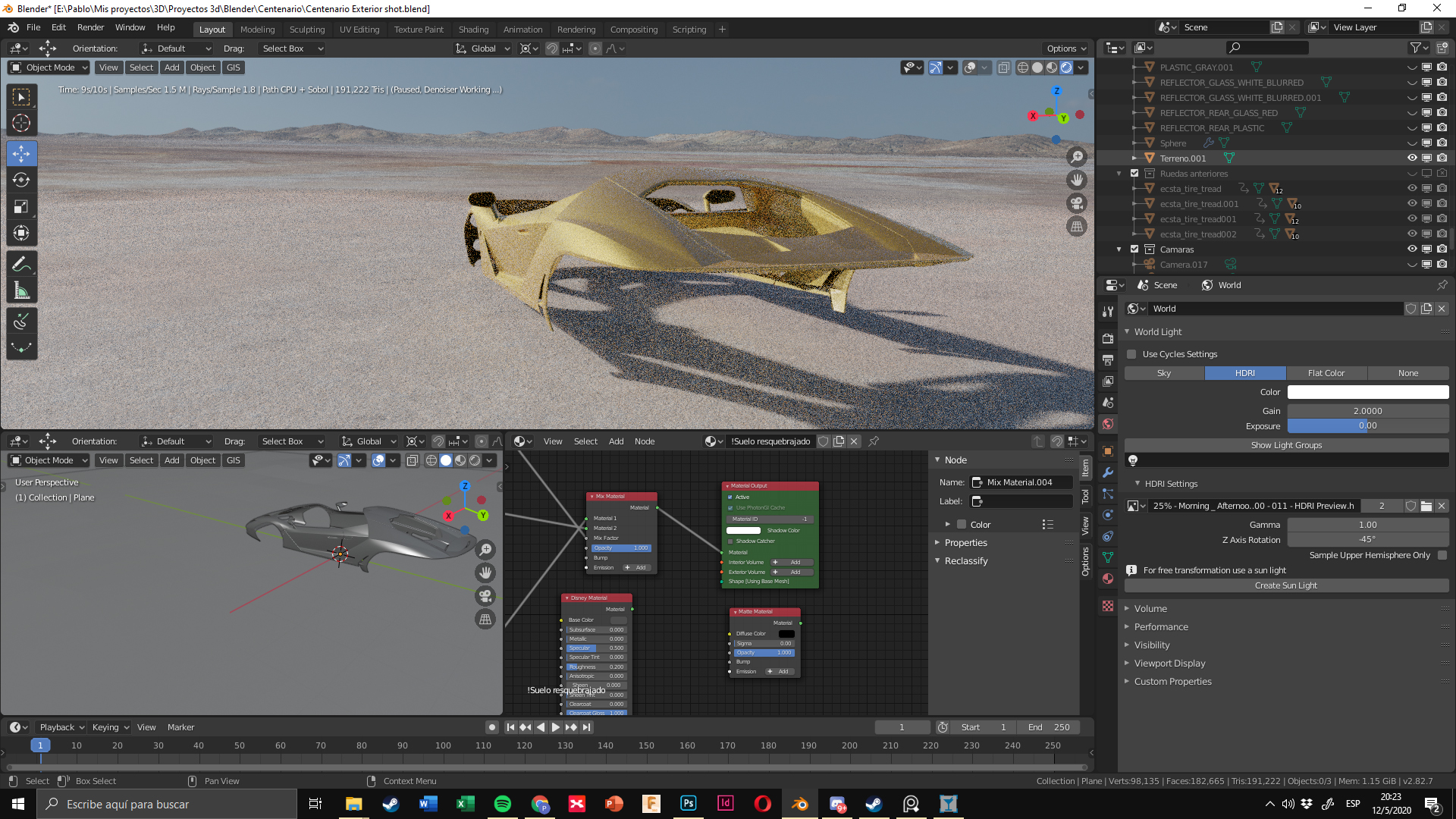Open the World properties tab icon

(x=1108, y=424)
